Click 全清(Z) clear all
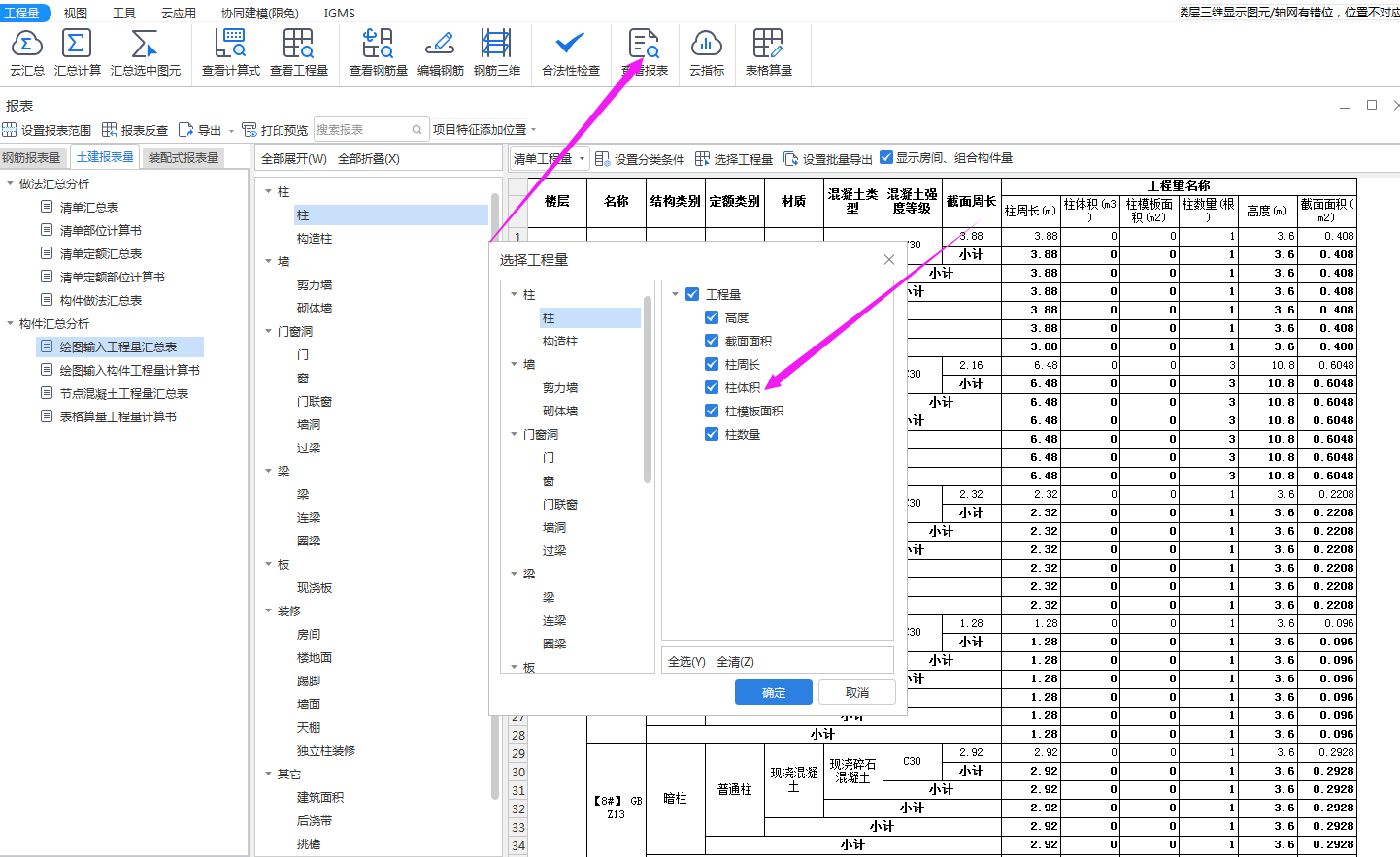Viewport: 1400px width, 857px height. [735, 661]
